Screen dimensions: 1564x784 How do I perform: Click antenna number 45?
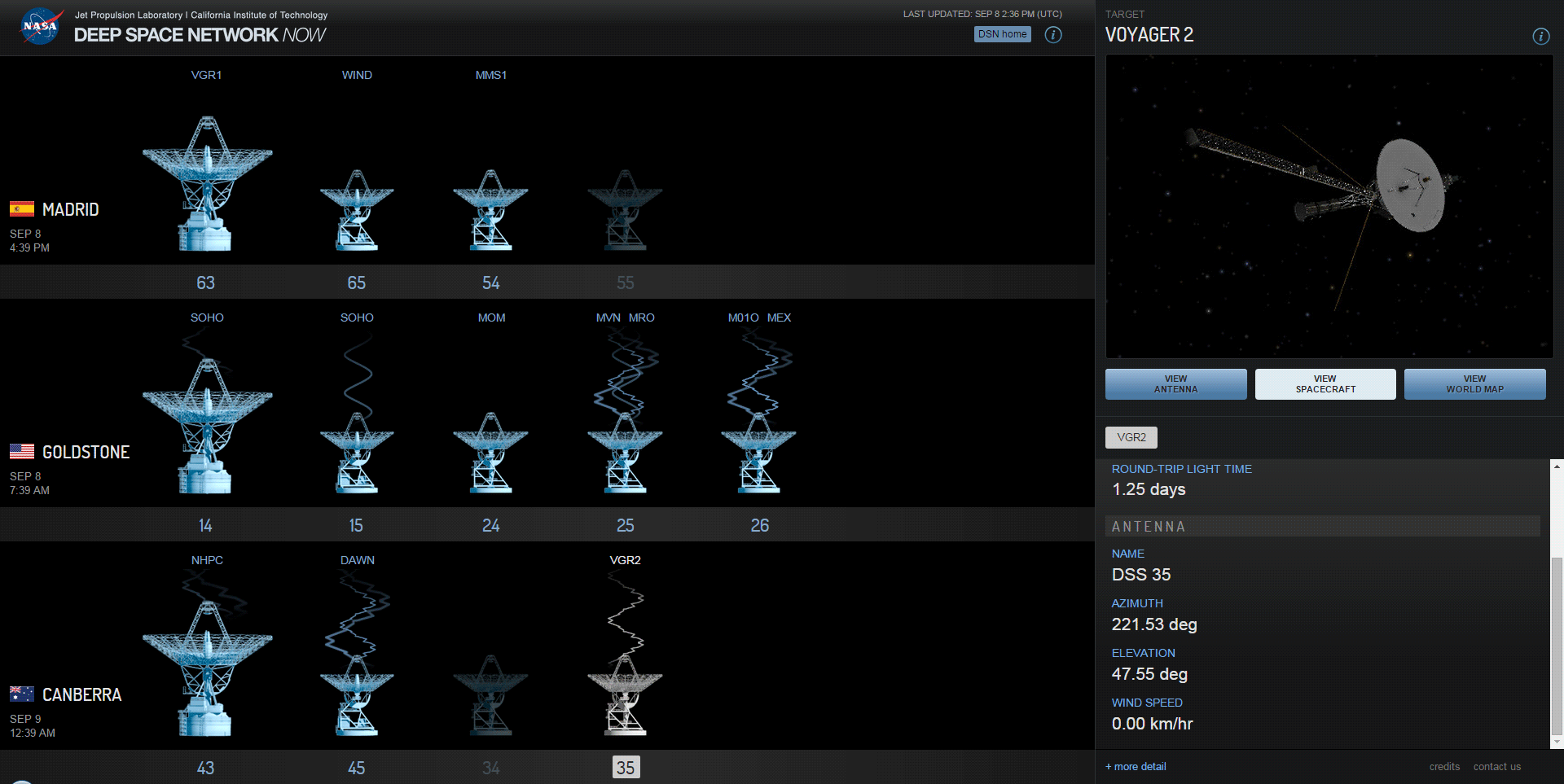point(356,768)
